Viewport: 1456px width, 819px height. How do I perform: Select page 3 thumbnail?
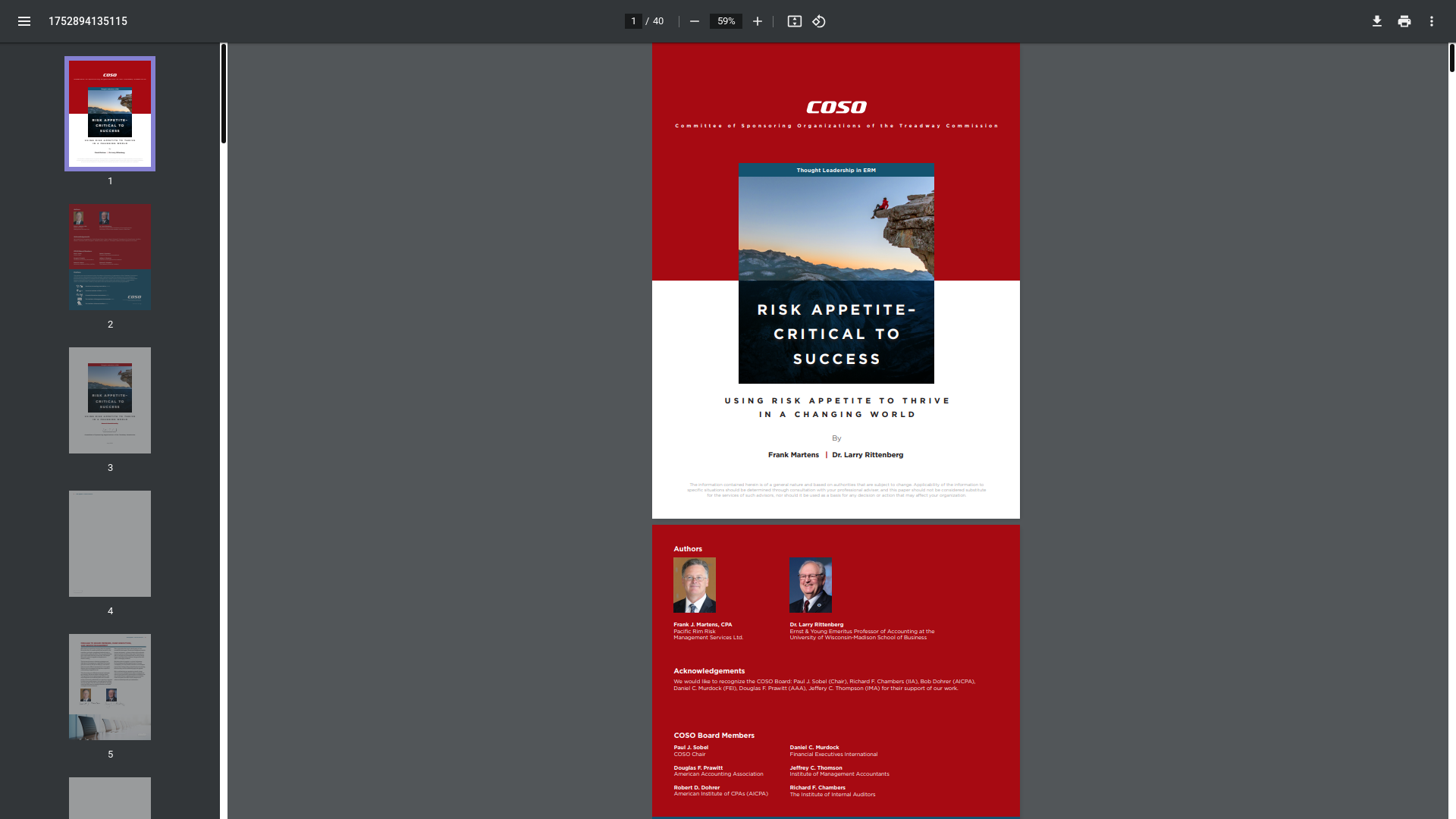(x=110, y=400)
